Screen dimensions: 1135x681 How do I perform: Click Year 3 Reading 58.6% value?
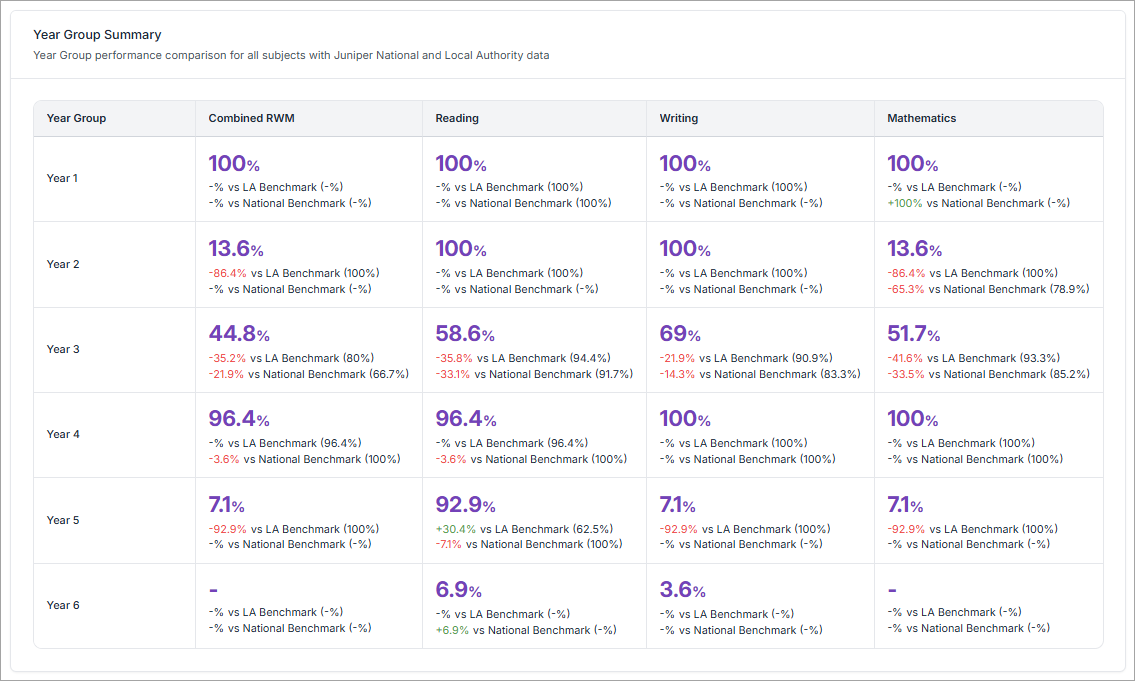pos(465,334)
